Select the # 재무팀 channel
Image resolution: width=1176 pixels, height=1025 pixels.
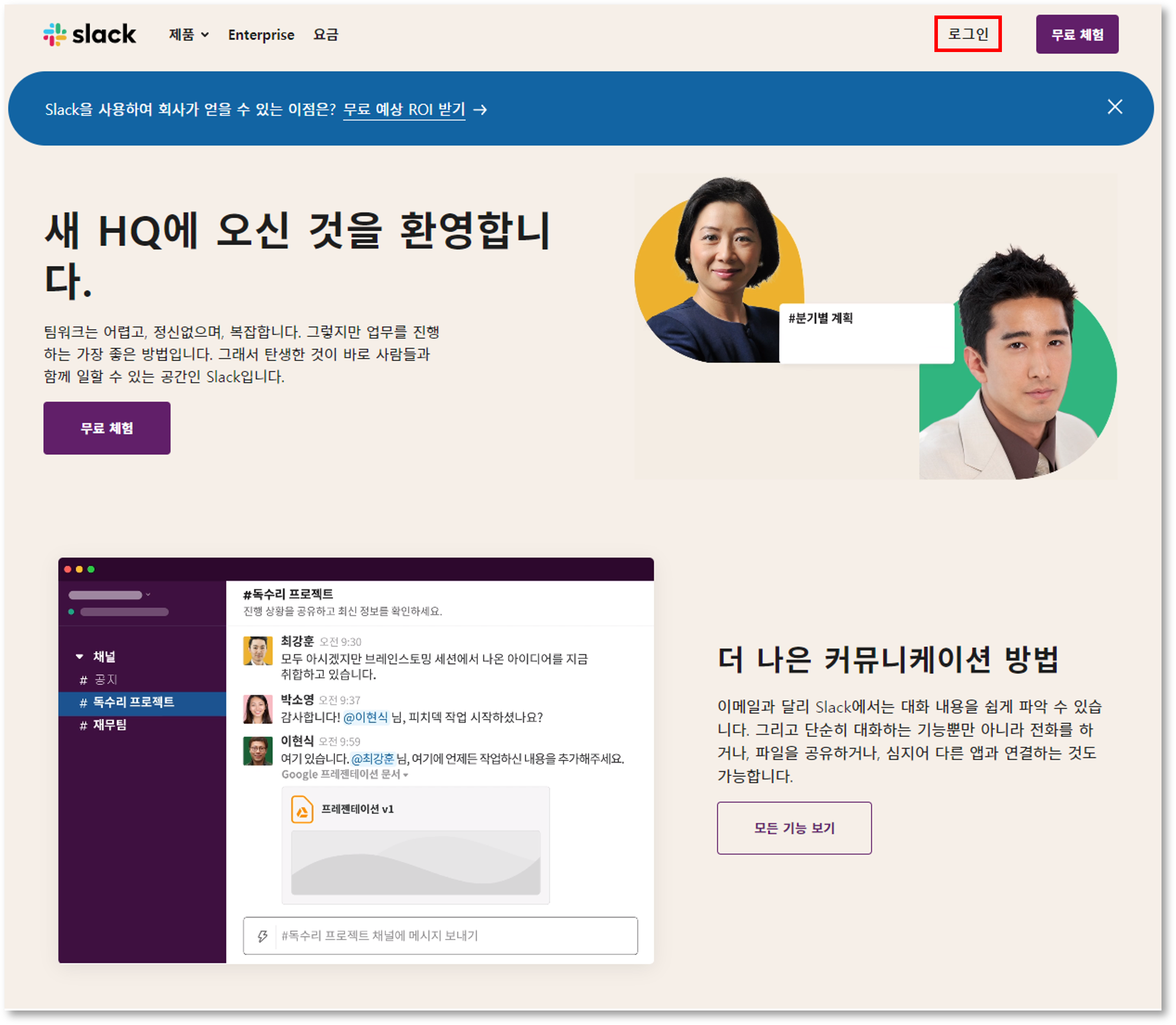coord(110,725)
